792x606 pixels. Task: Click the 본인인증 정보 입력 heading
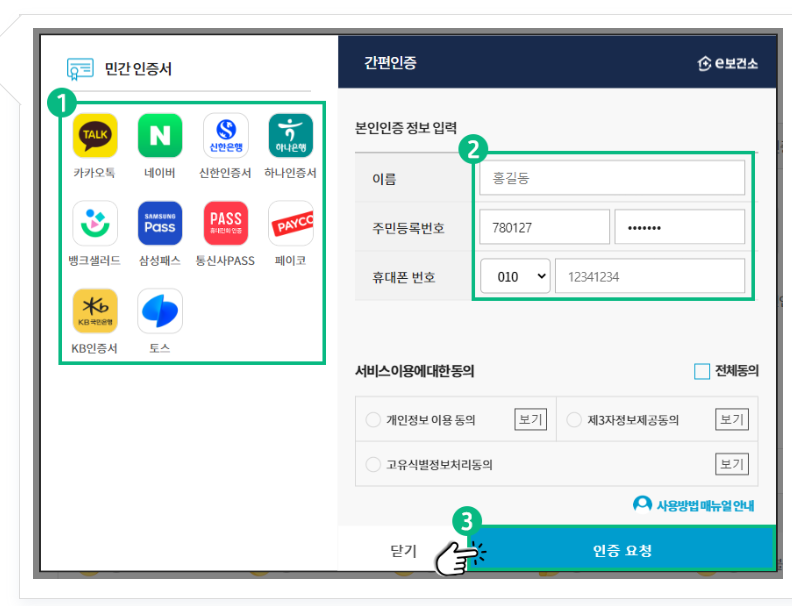pos(406,128)
